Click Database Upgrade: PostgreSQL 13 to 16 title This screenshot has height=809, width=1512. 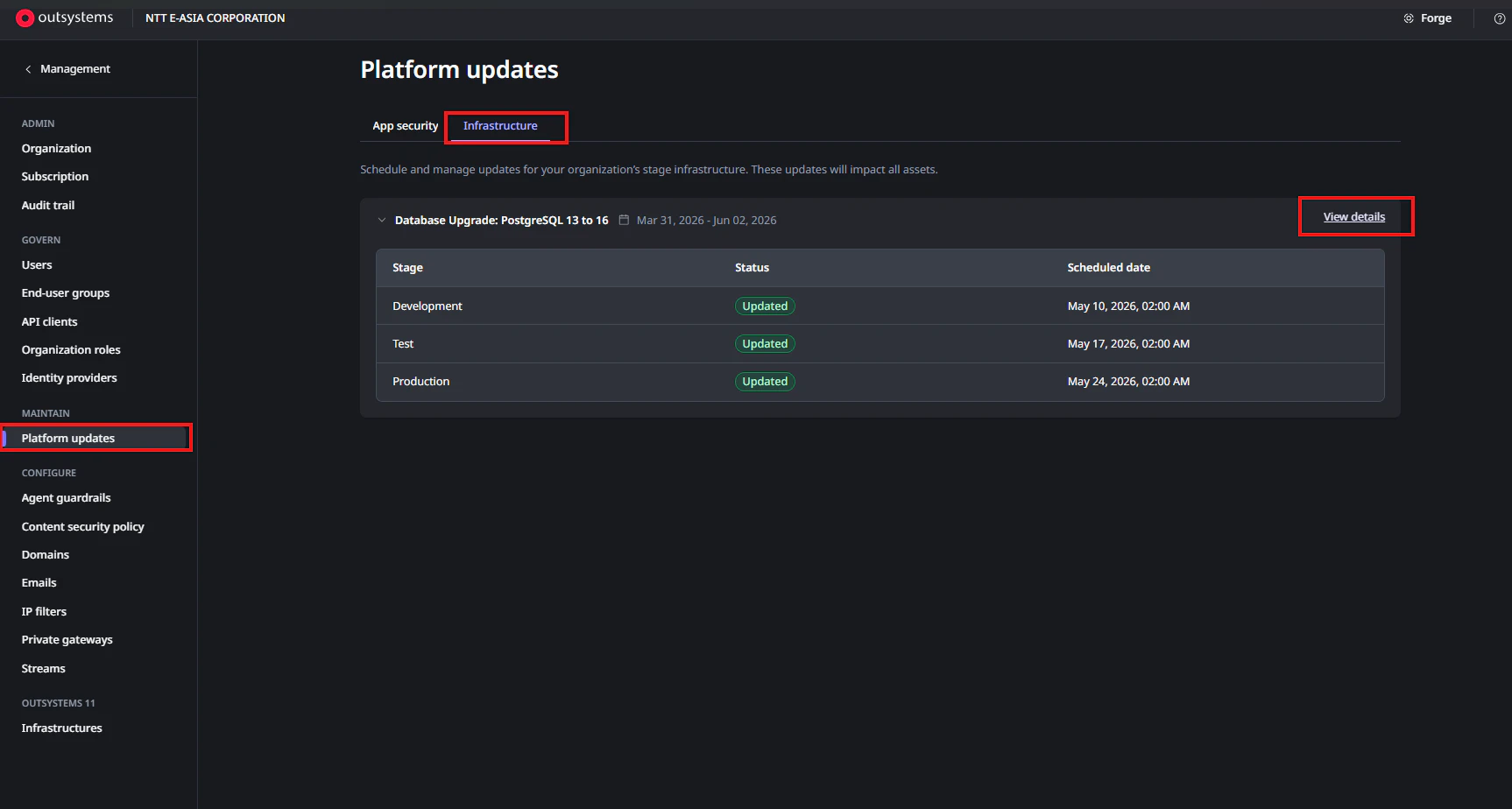pos(502,221)
